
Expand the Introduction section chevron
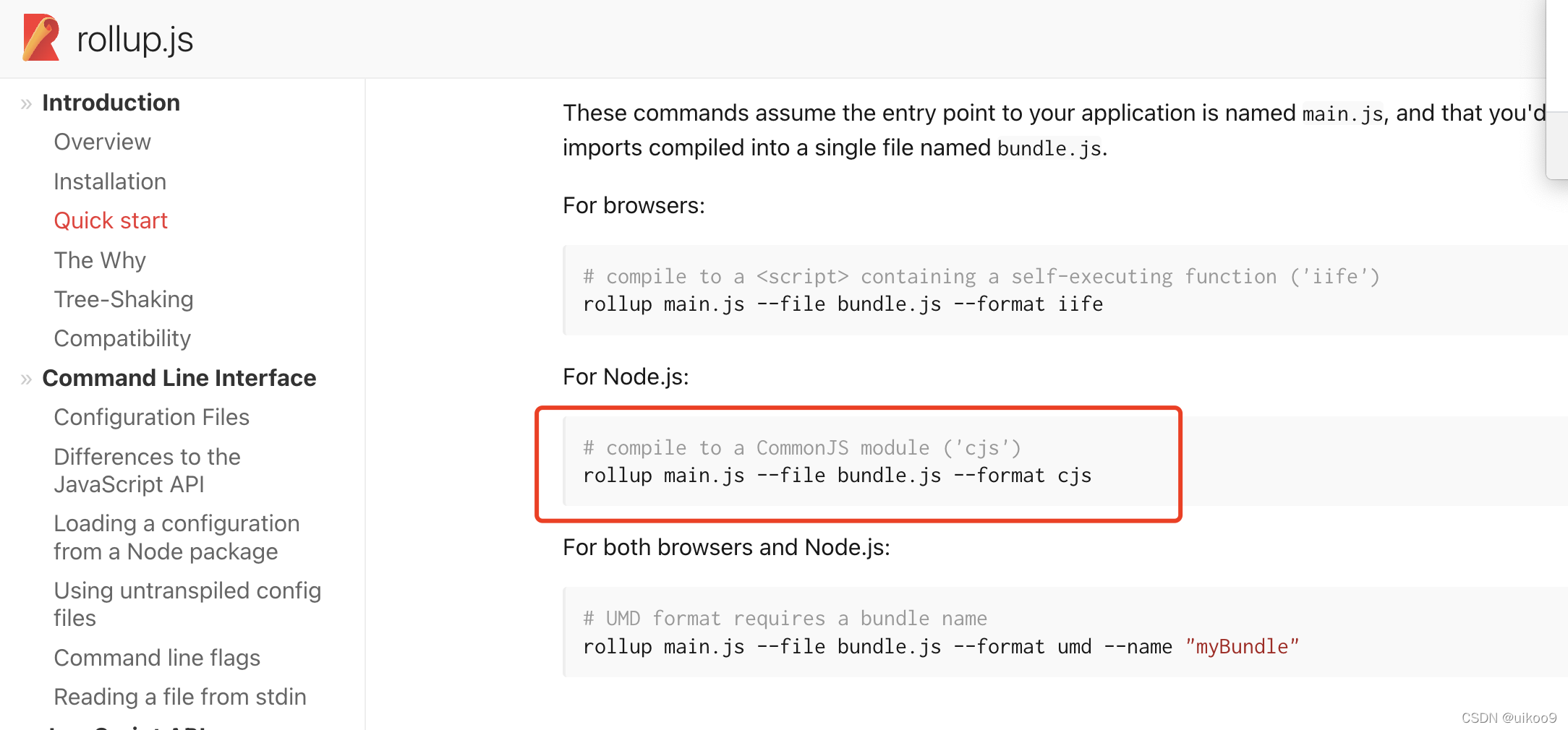click(x=26, y=103)
